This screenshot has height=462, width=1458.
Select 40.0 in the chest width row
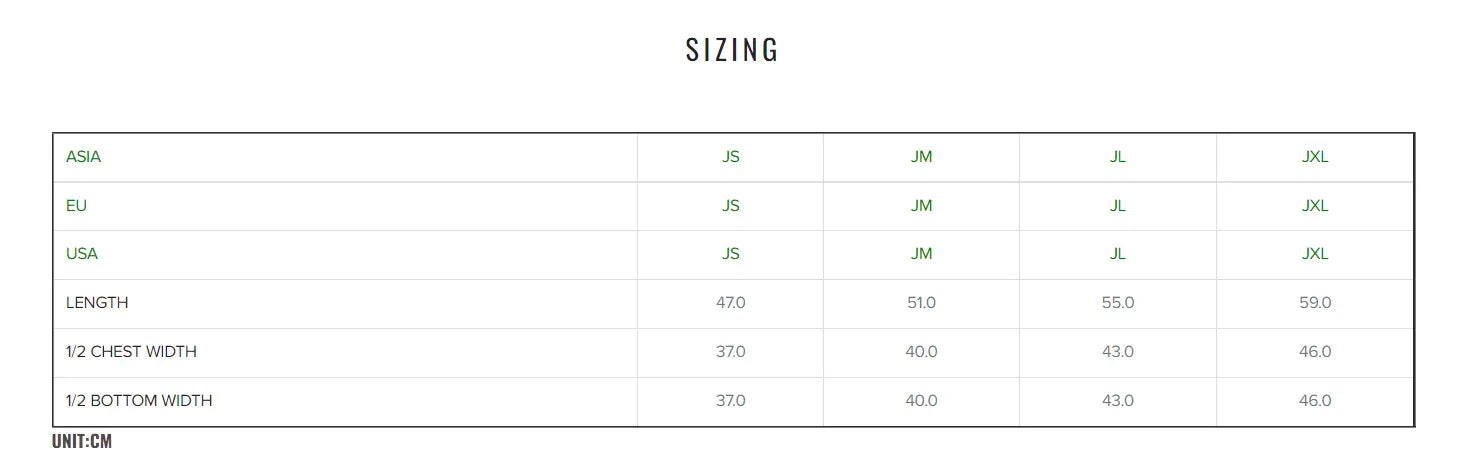coord(921,352)
